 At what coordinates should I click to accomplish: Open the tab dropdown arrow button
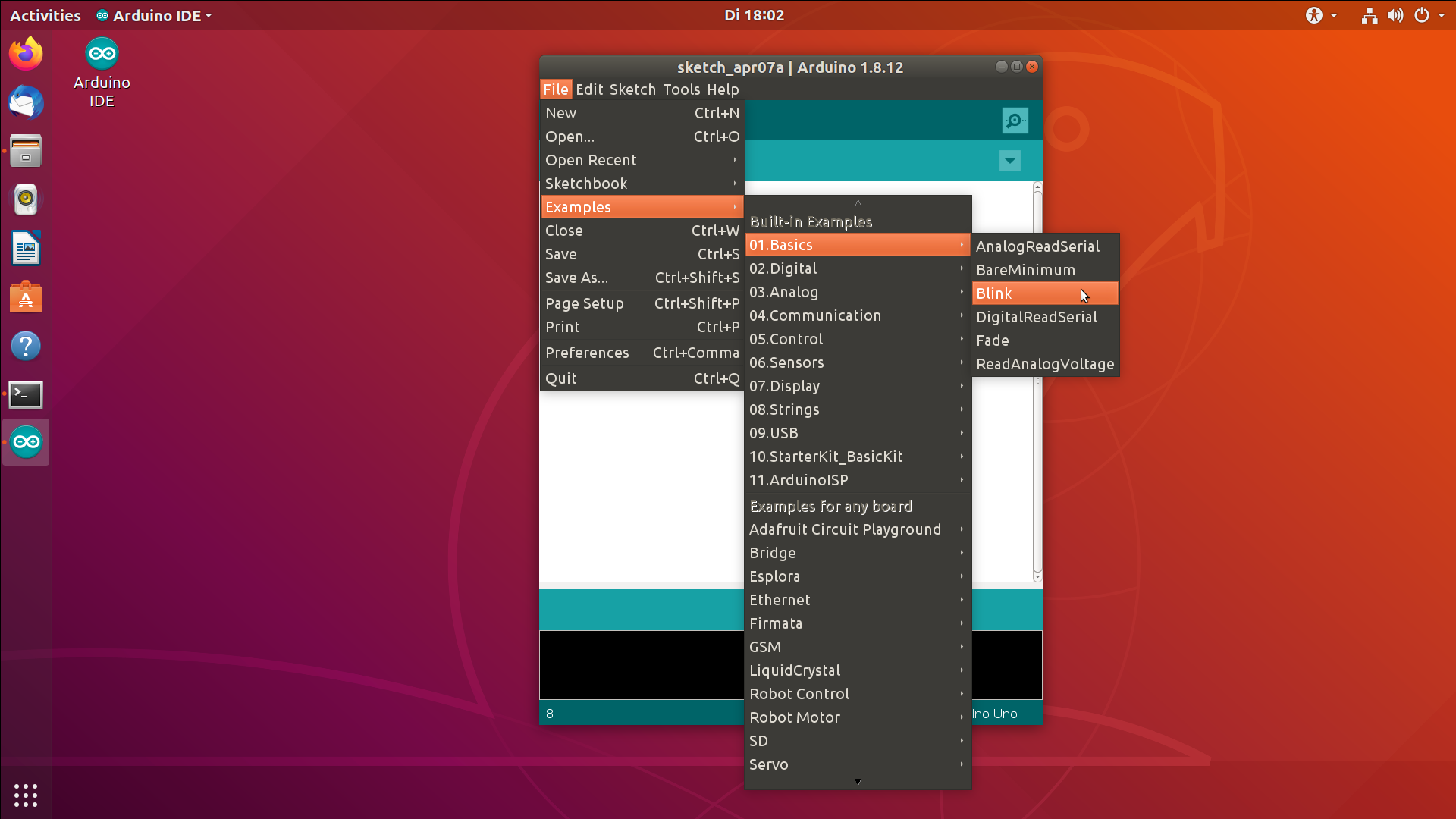(1009, 161)
